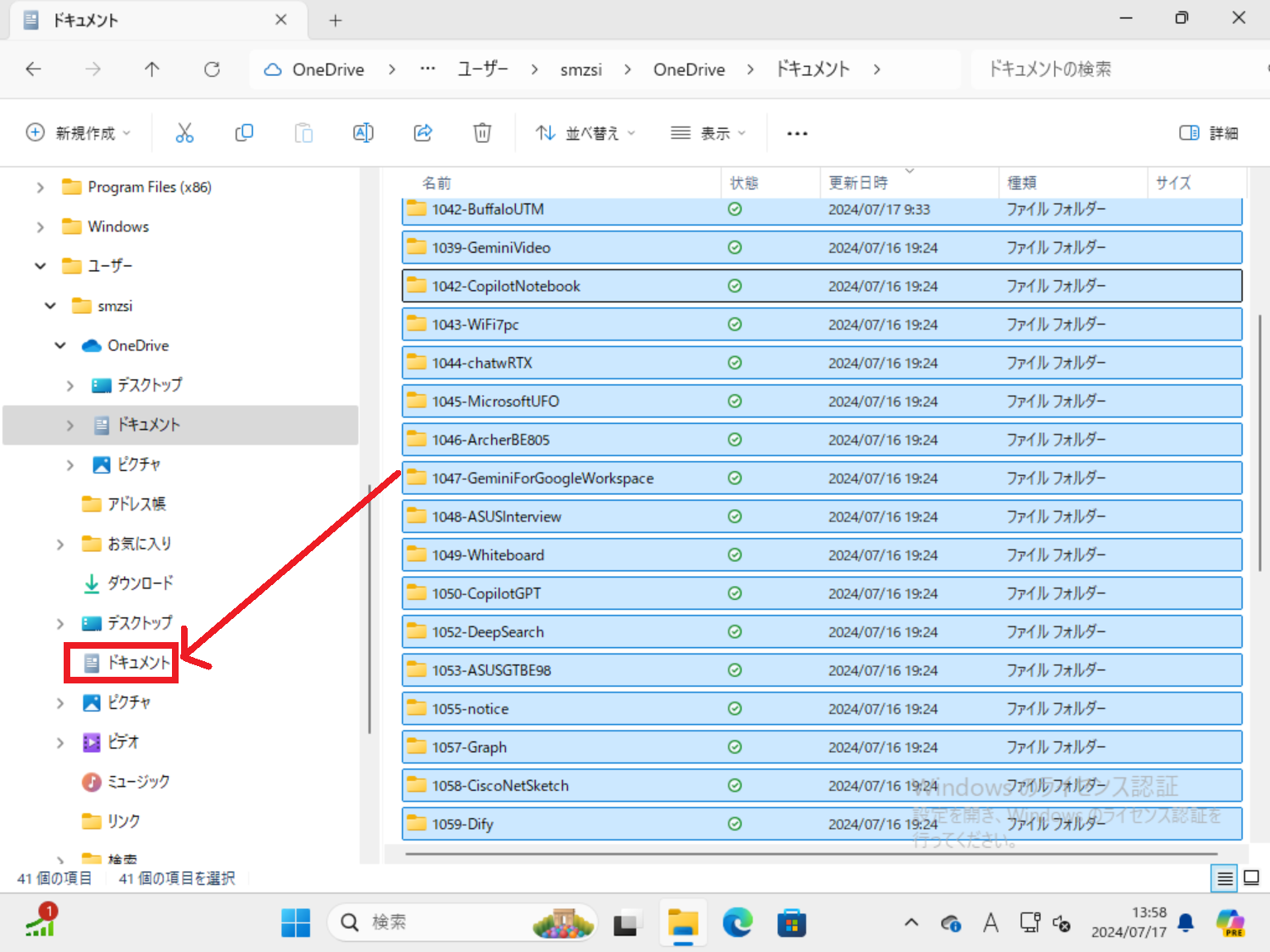Open Microsoft Store from the taskbar
This screenshot has width=1270, height=952.
pyautogui.click(x=791, y=922)
